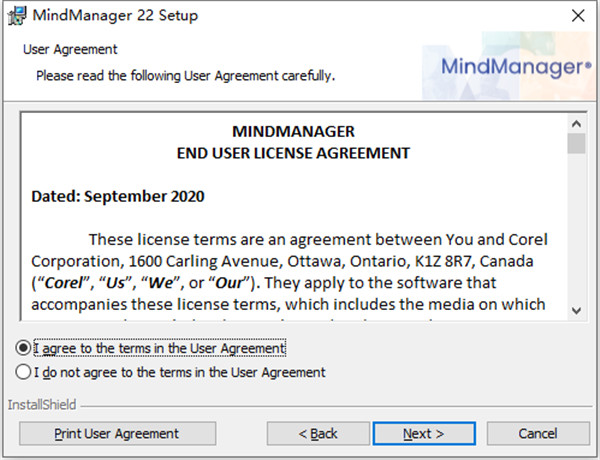Close the MindManager 22 Setup window
The image size is (600, 460).
578,16
